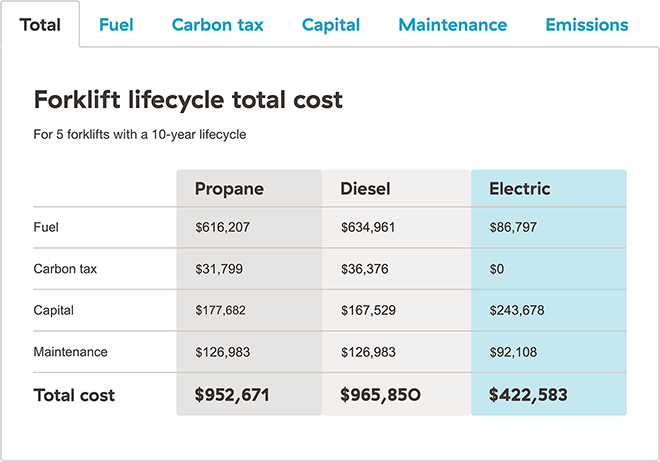
Task: Go to the Maintenance tab
Action: coord(452,25)
